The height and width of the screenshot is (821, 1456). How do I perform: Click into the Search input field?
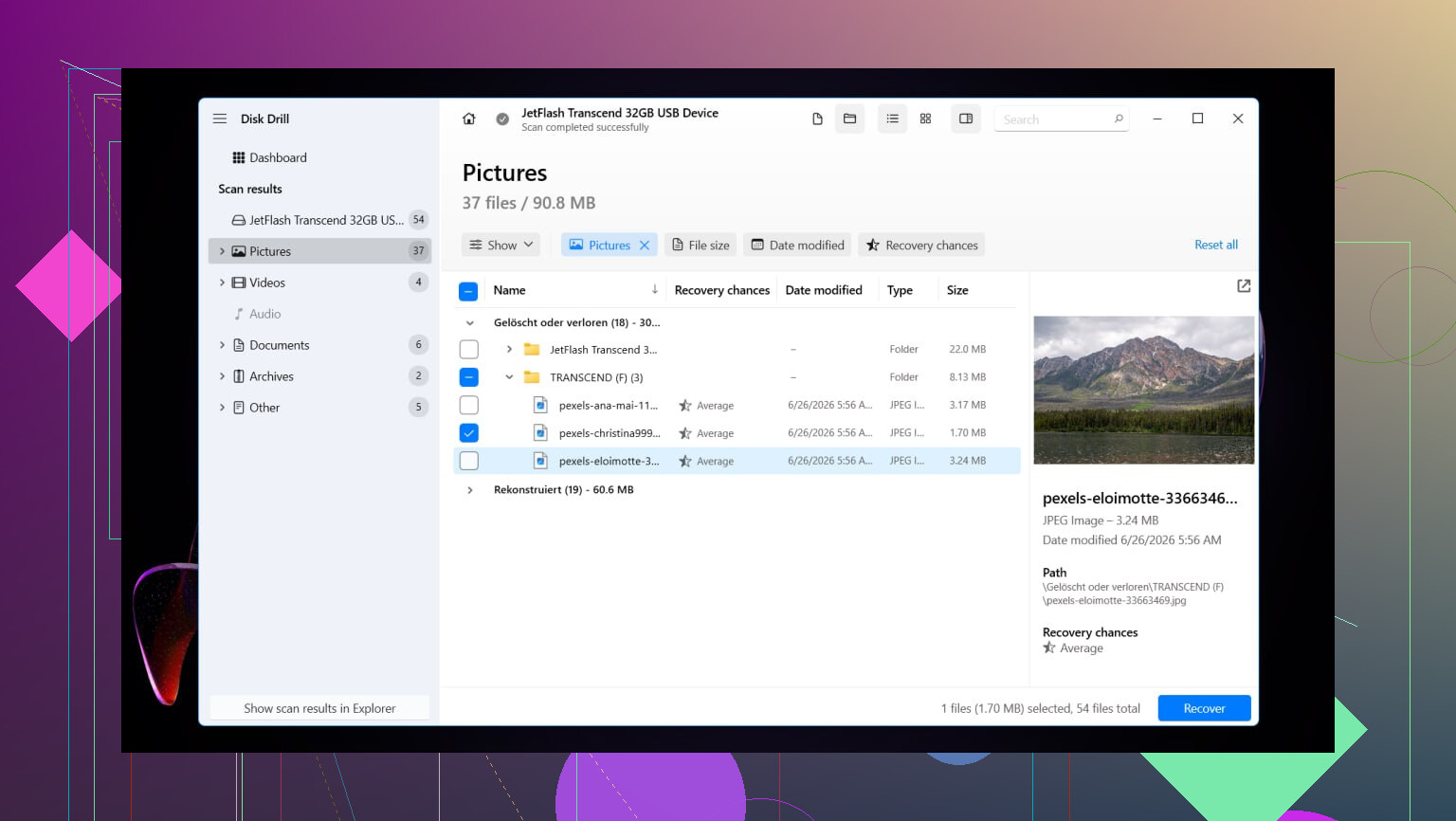[x=1061, y=119]
